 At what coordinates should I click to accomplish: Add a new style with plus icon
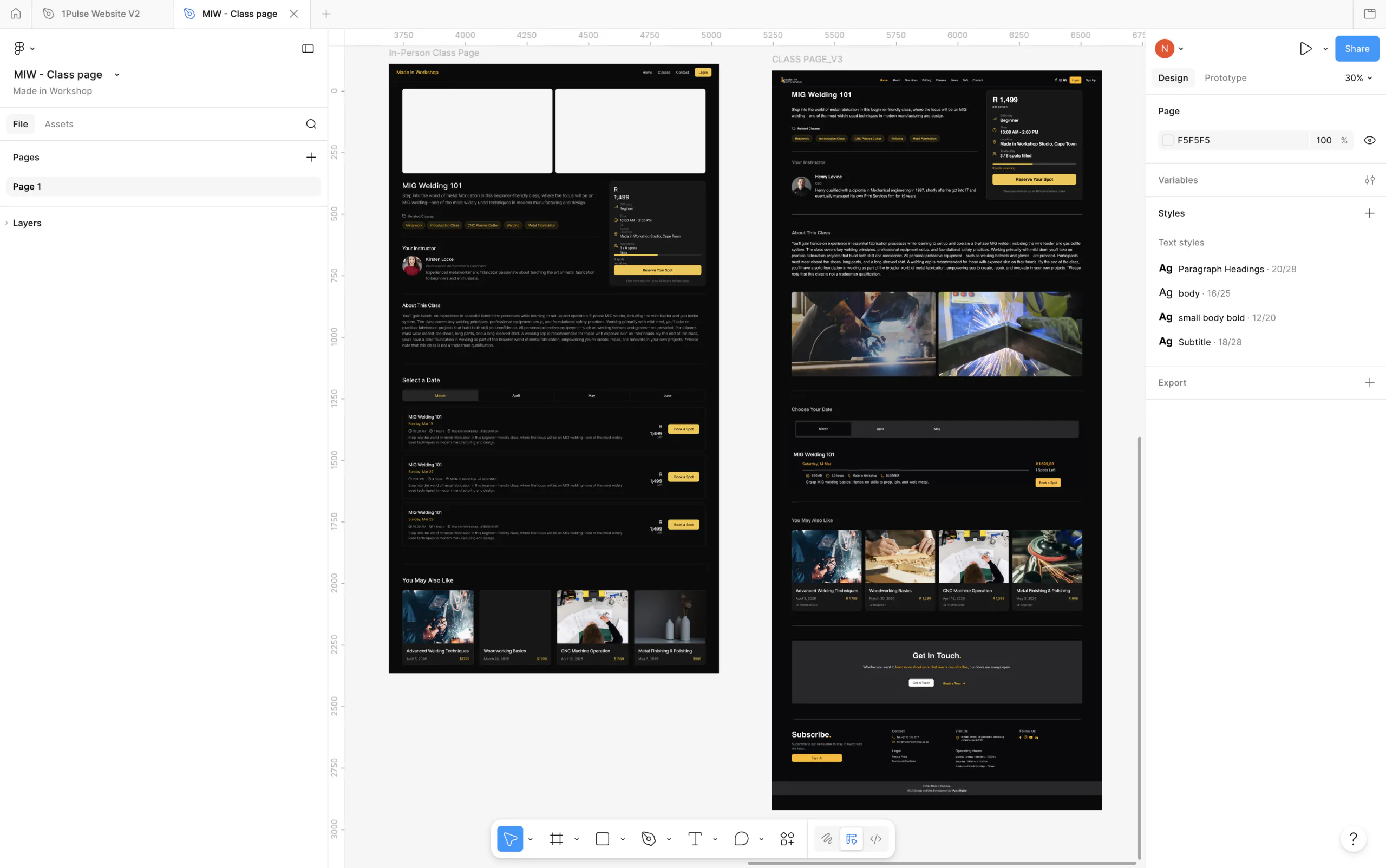point(1369,213)
